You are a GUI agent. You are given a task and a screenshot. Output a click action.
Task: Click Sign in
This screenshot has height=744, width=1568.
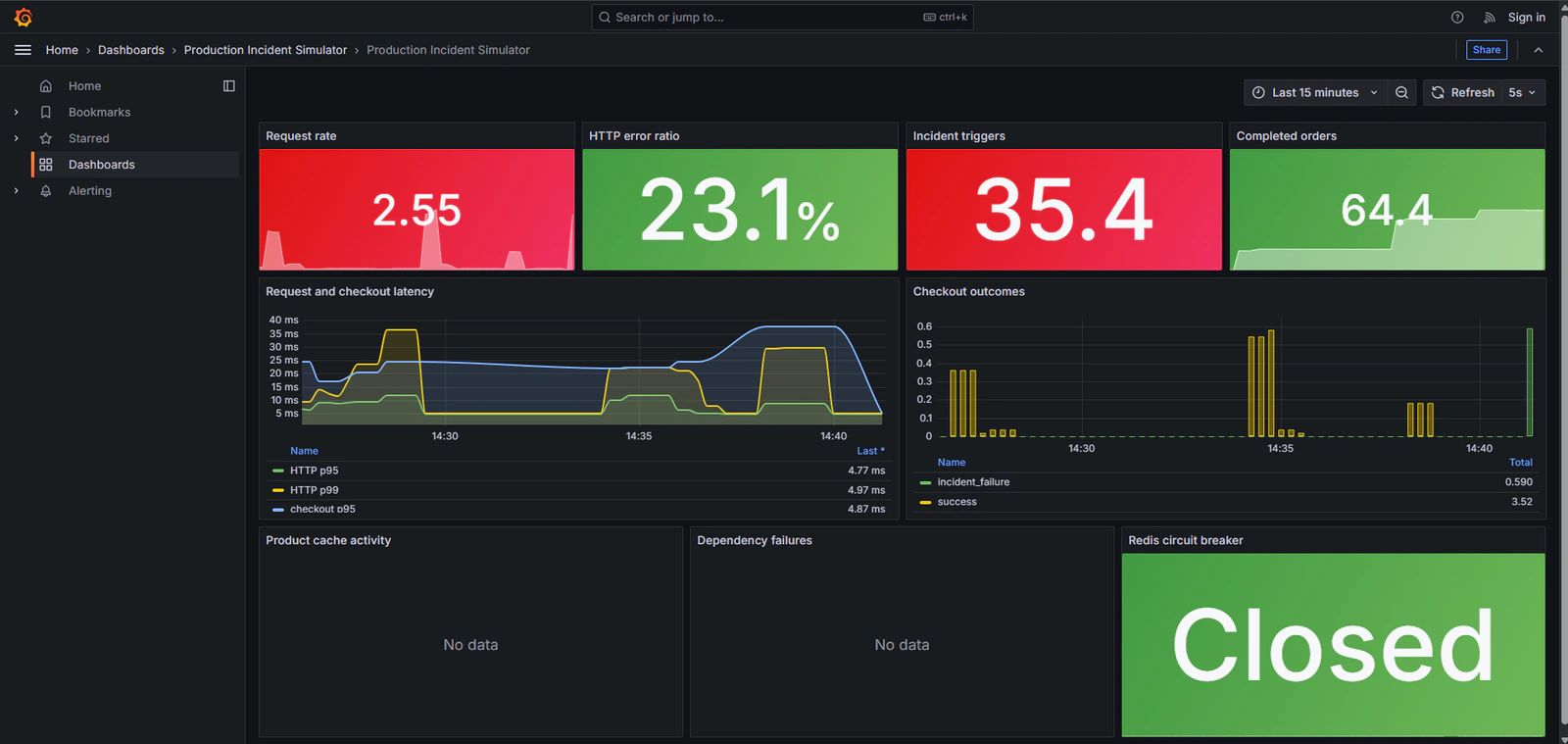[1526, 18]
